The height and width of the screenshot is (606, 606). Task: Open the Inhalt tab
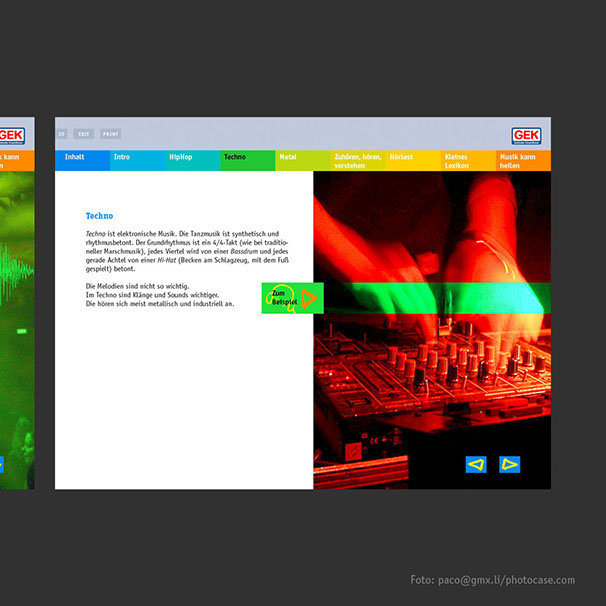81,159
